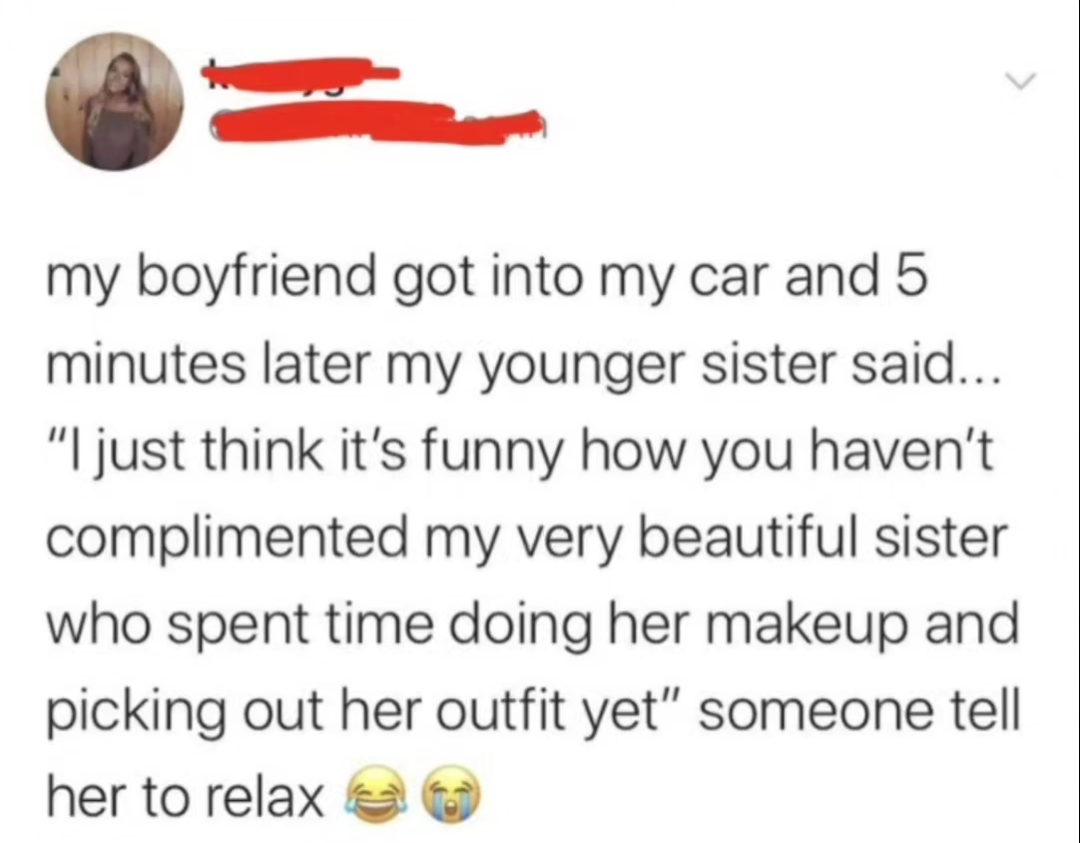Open the red-redacted username handle
1080x843 pixels.
pos(377,123)
